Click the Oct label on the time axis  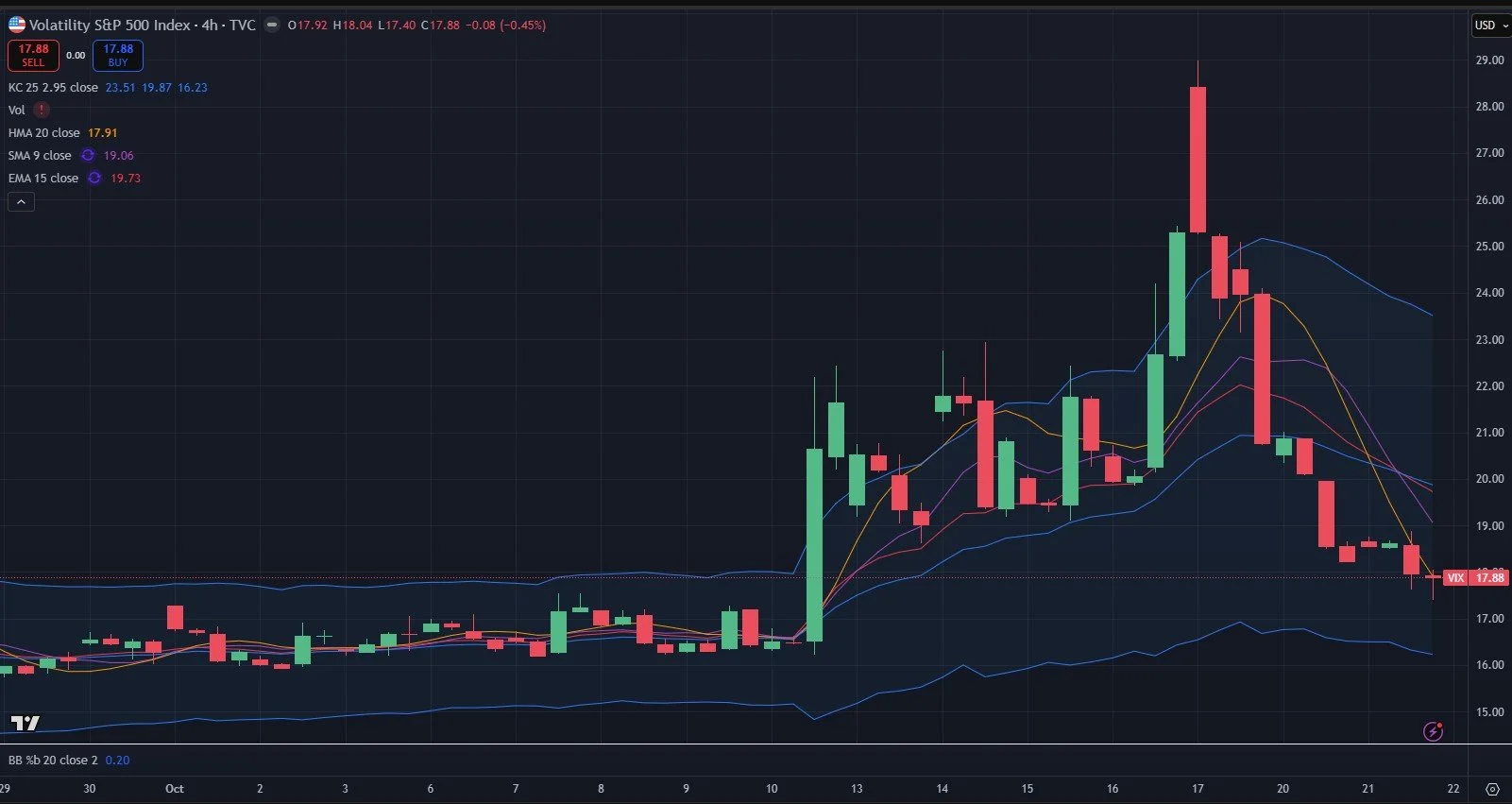(175, 788)
